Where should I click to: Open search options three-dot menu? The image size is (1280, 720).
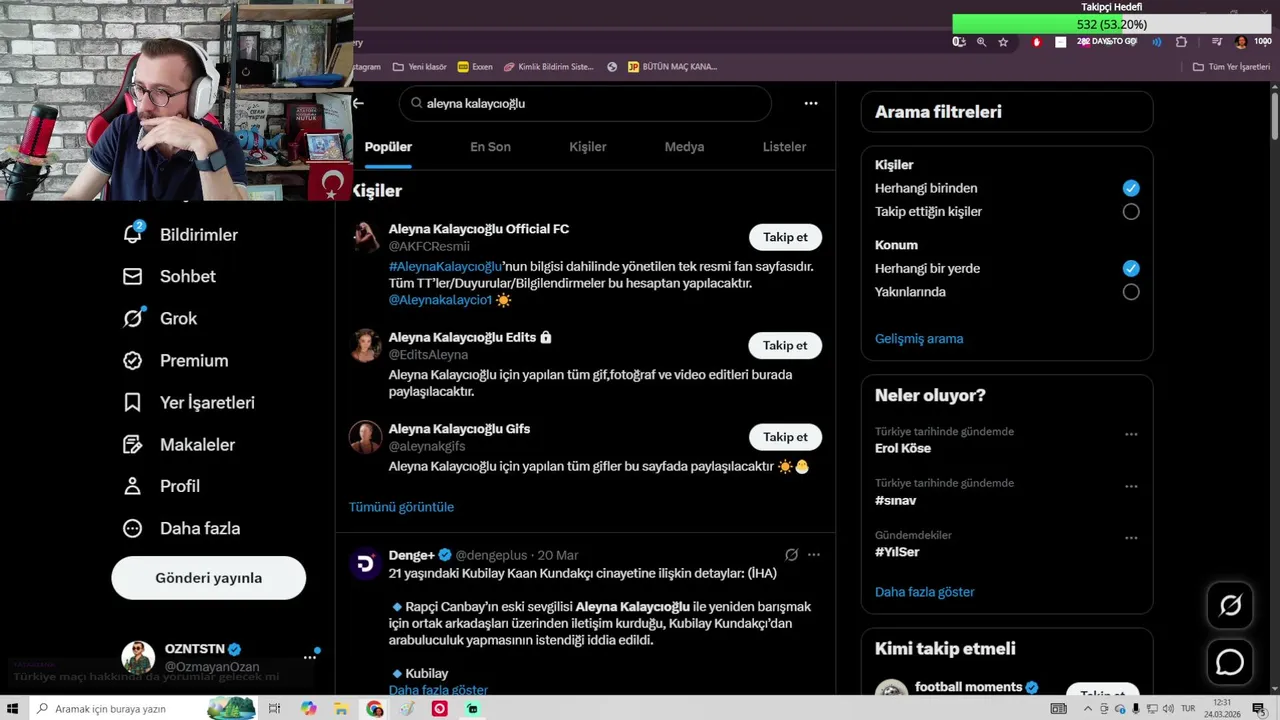tap(811, 103)
